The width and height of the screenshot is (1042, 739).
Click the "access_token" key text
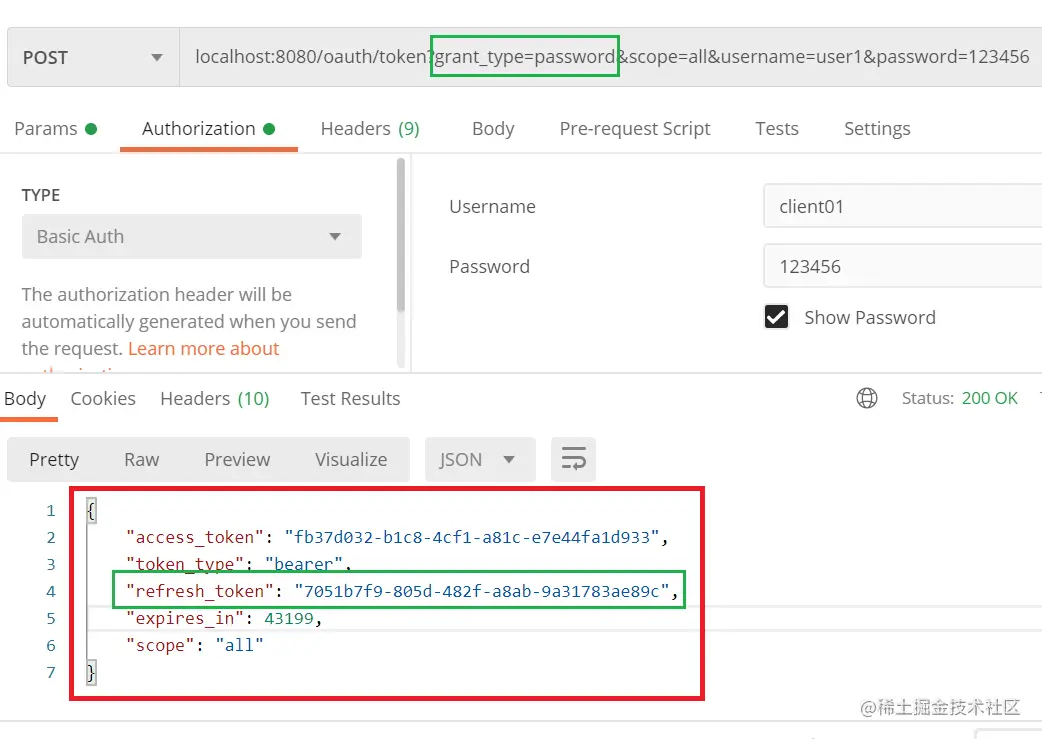click(195, 537)
